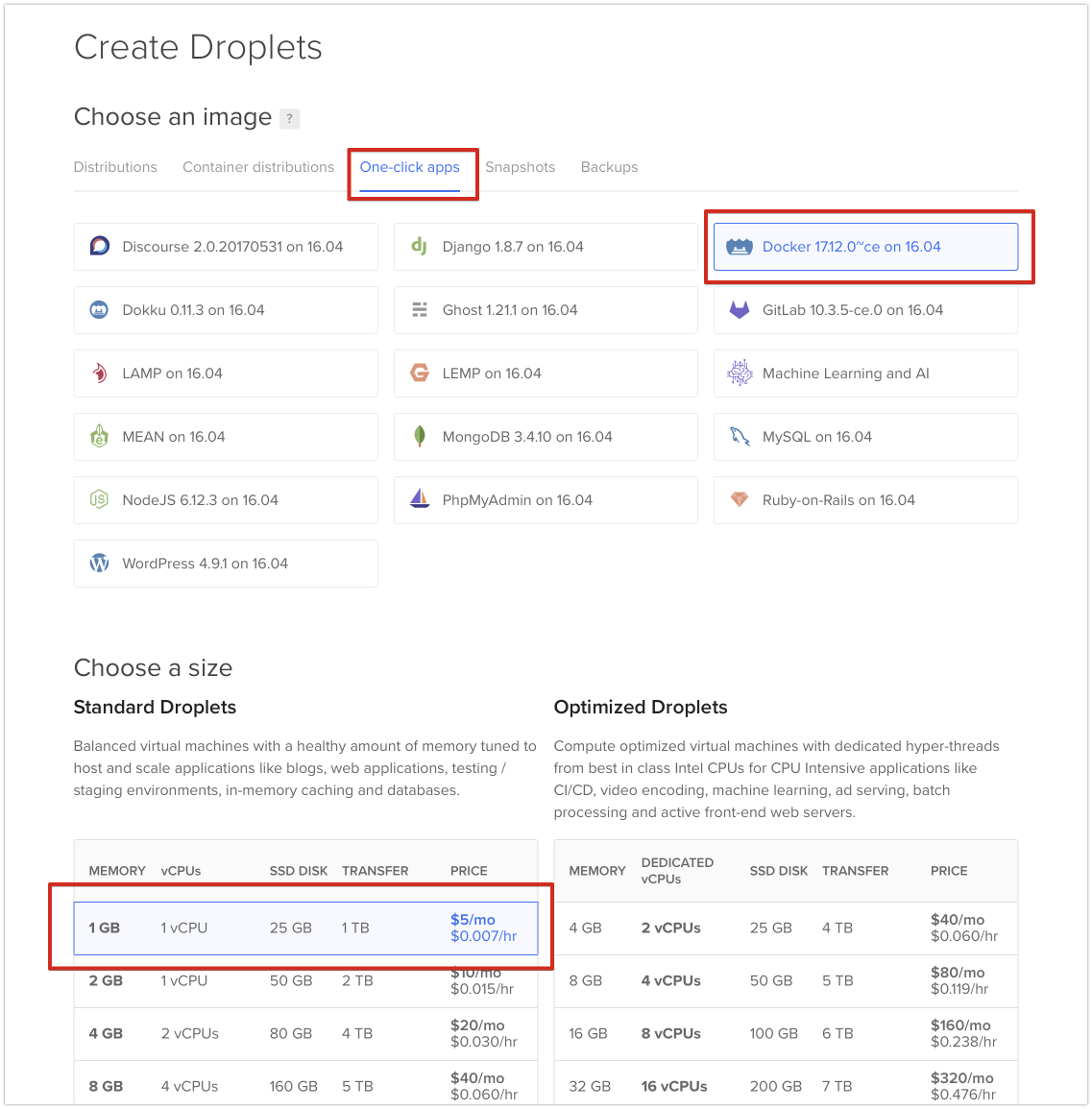Open the Container distributions tab
This screenshot has width=1092, height=1109.
click(x=258, y=167)
